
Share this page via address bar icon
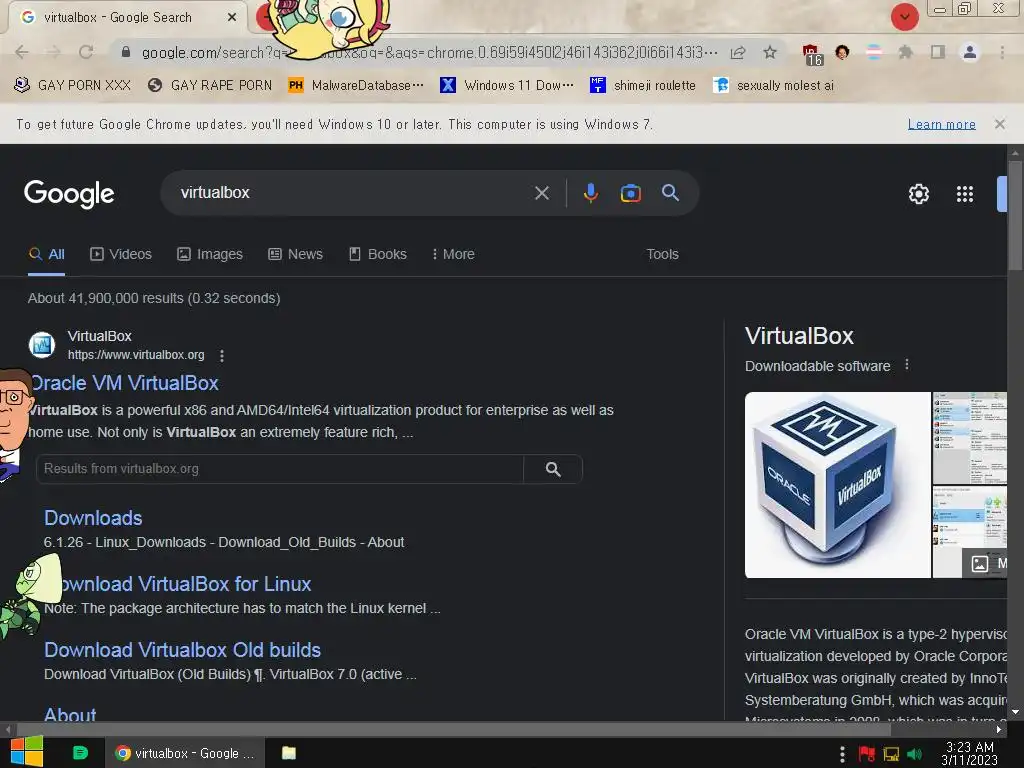[x=739, y=52]
